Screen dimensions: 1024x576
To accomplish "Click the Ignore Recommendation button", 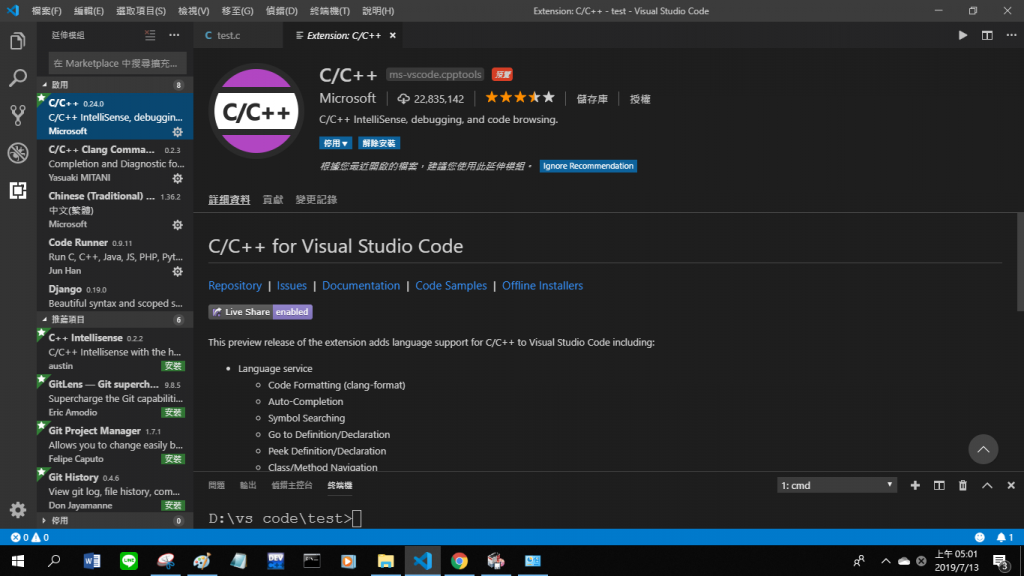I will 588,166.
